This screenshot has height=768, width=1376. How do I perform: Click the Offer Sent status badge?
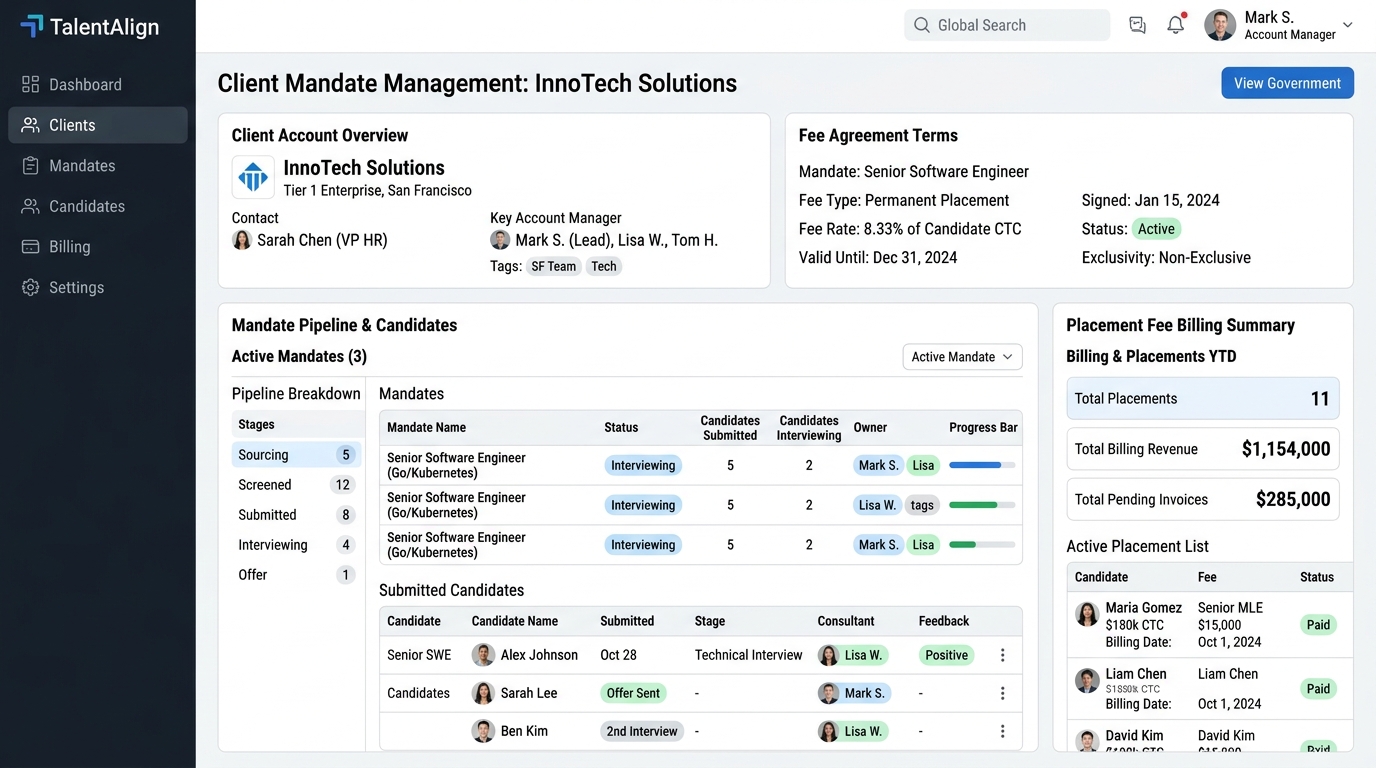pos(633,693)
